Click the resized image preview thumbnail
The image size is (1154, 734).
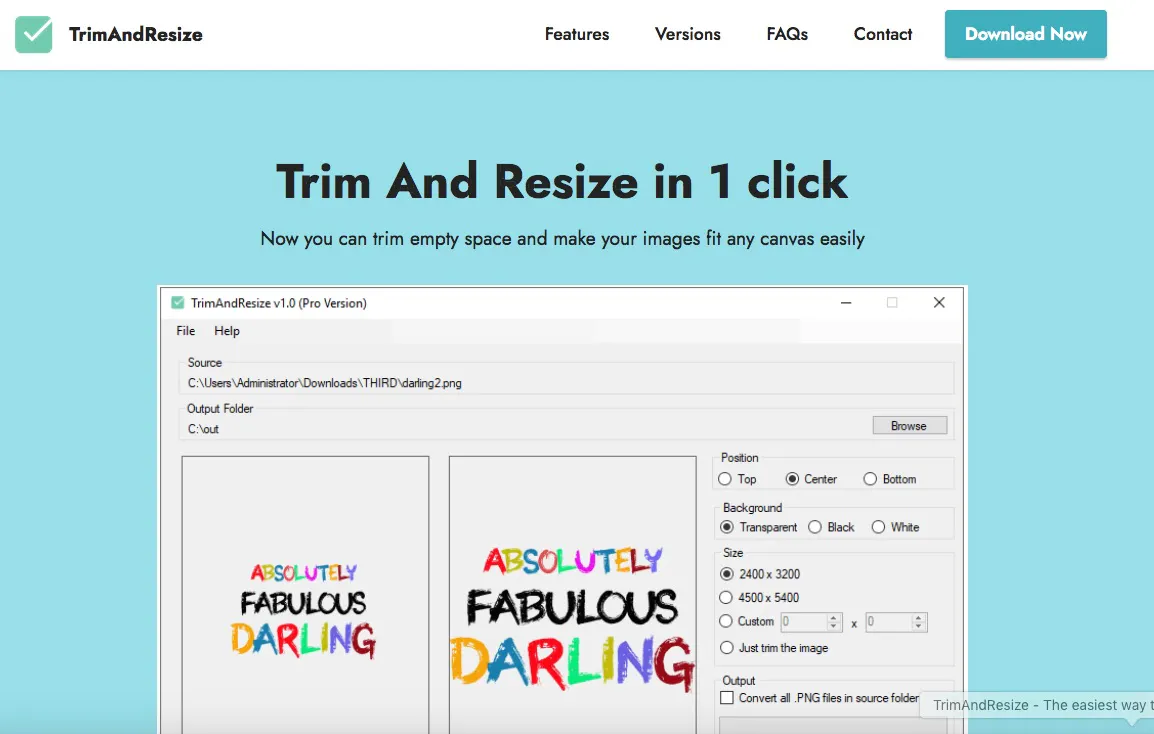pos(573,595)
